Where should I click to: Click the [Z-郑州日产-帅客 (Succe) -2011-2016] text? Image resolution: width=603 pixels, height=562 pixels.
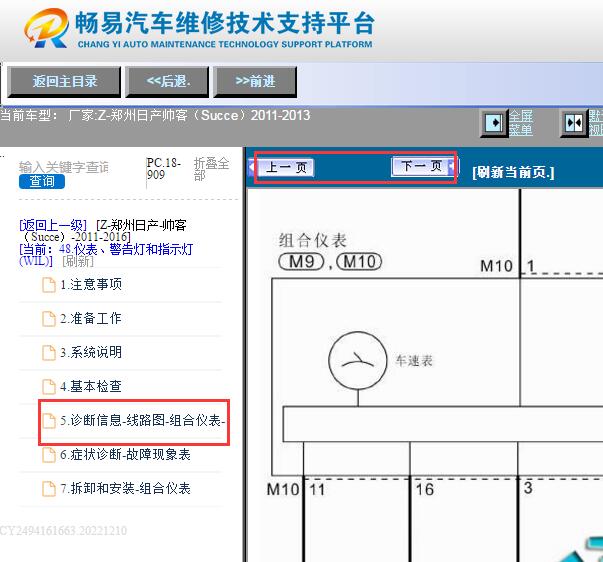coord(104,230)
